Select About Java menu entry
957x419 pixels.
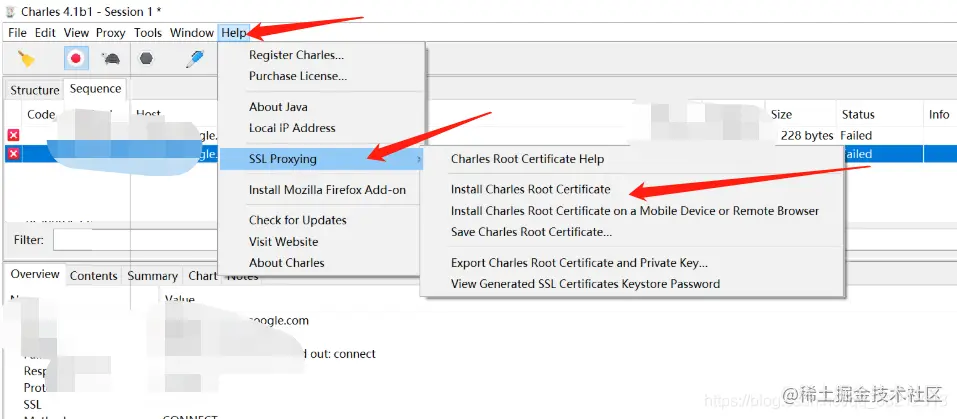(x=278, y=107)
